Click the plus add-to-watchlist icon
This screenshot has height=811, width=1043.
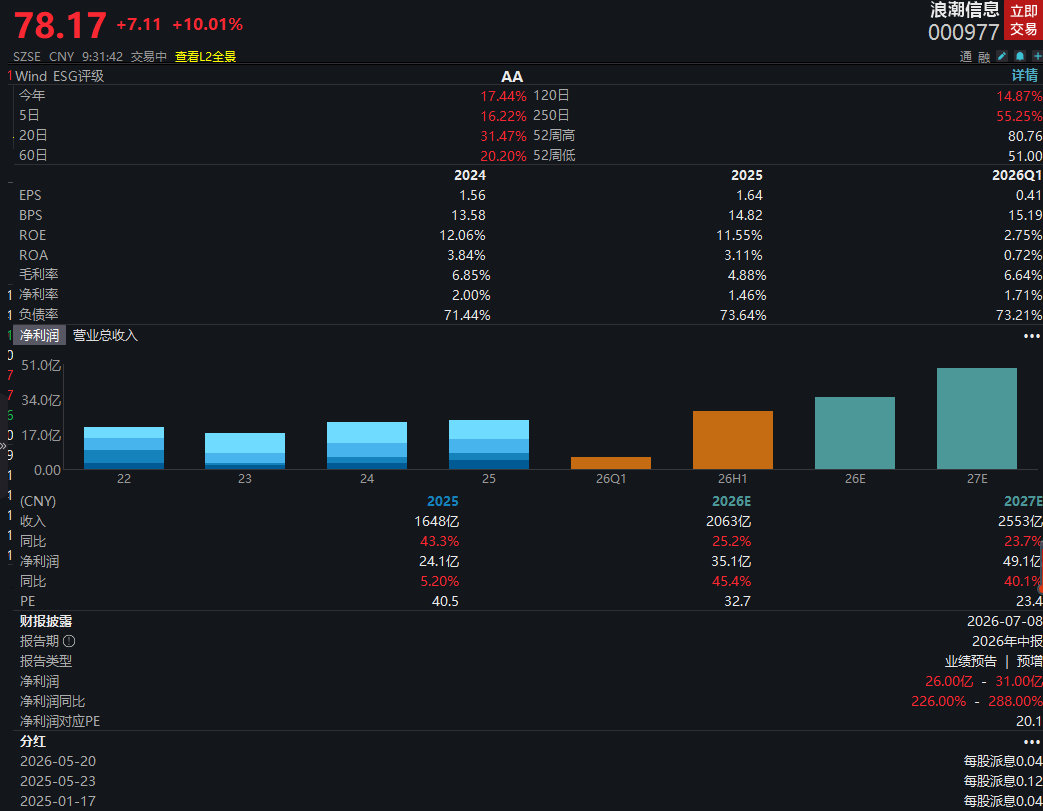pos(1037,57)
